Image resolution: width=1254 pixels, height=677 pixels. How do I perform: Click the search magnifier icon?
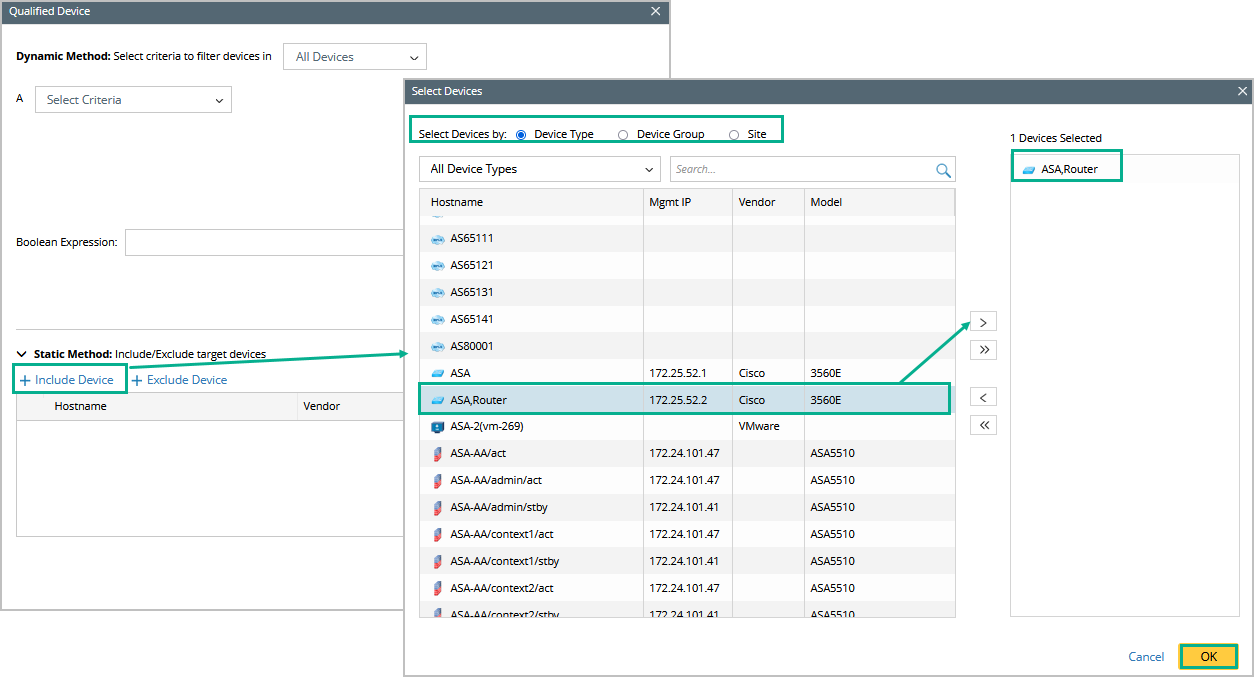click(x=942, y=170)
